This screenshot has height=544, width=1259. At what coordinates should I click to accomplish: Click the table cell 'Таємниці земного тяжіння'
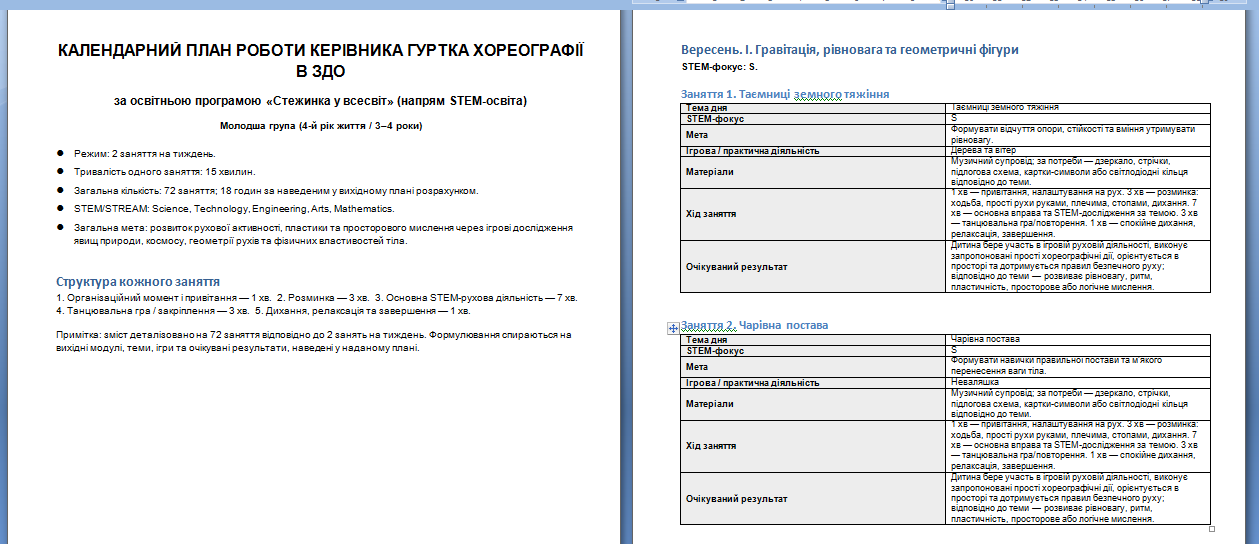pos(1078,108)
